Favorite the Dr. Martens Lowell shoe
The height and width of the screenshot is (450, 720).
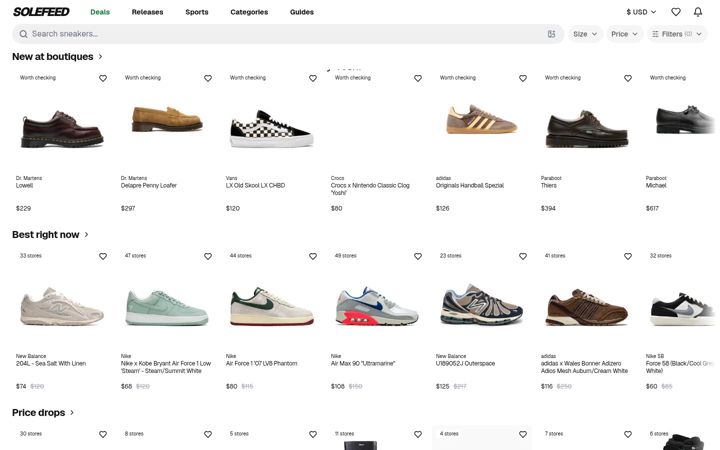[103, 79]
